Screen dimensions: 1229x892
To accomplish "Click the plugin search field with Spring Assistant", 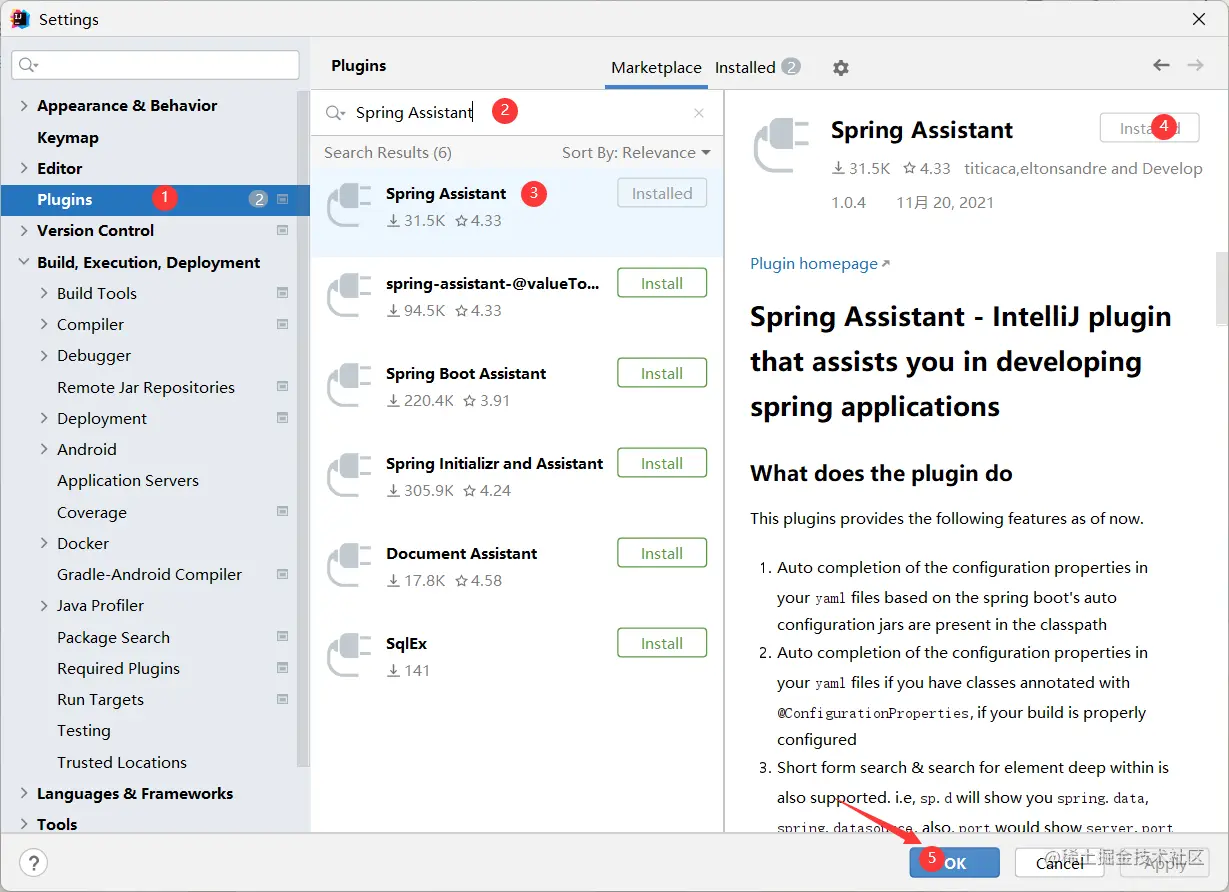I will tap(517, 113).
